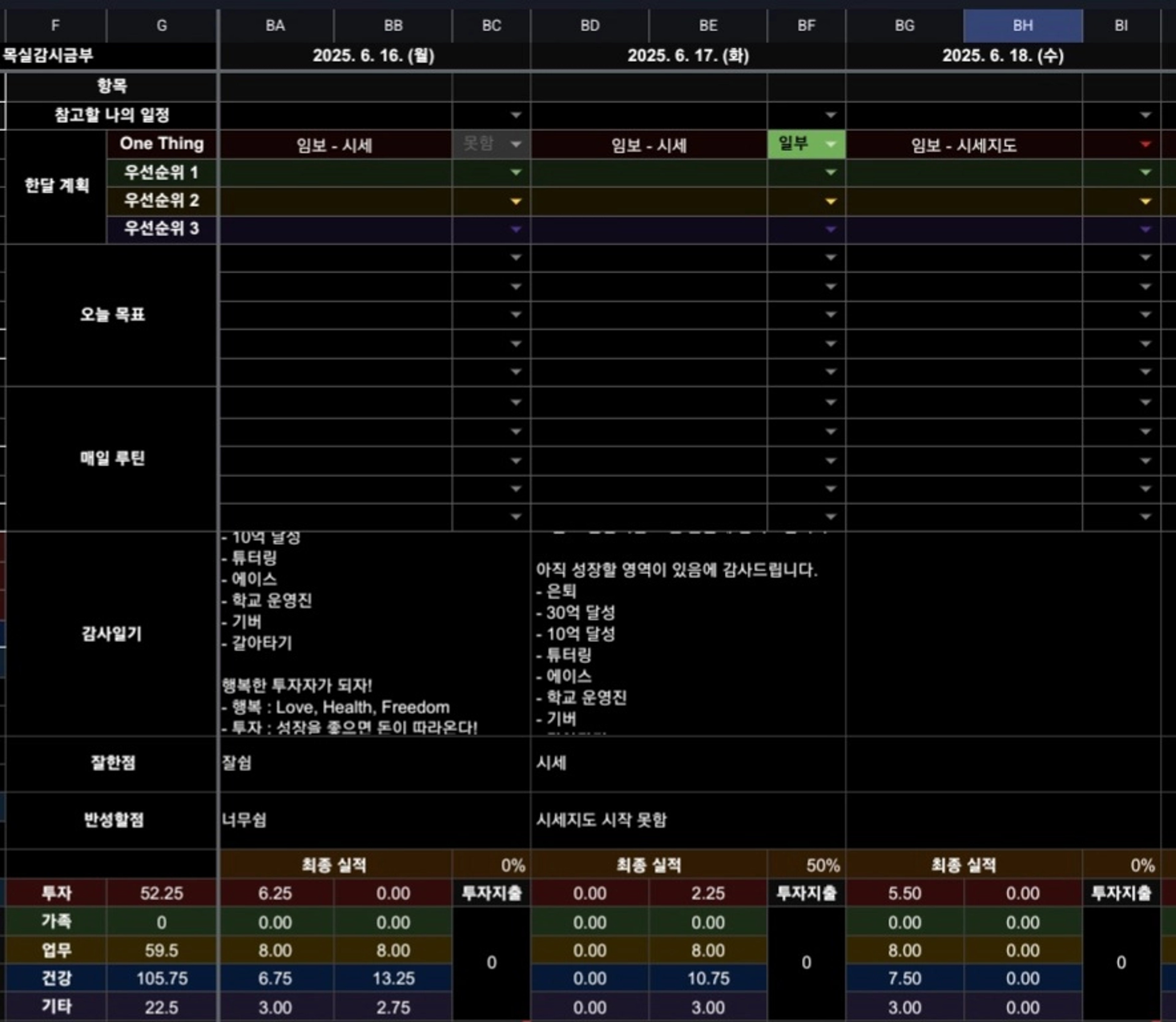The width and height of the screenshot is (1176, 1022).
Task: Select column header BA
Action: point(275,26)
